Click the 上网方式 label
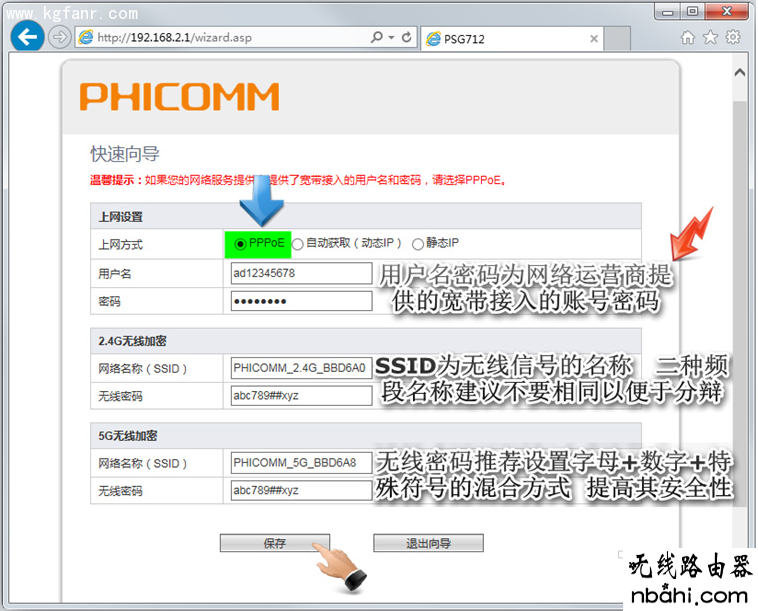 tap(120, 245)
